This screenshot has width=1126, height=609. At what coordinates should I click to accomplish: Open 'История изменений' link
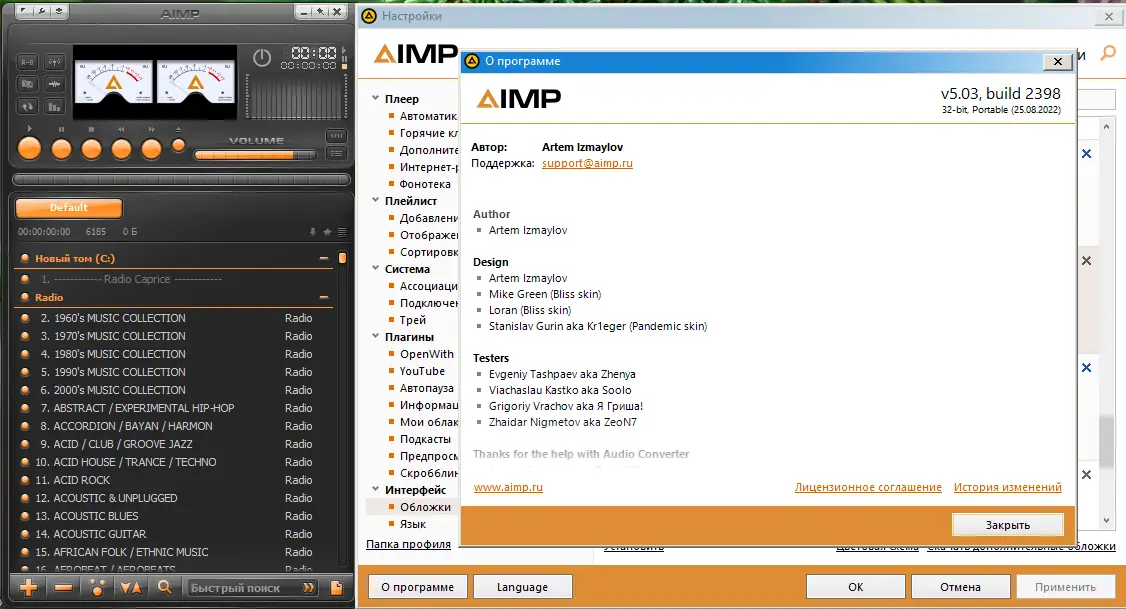[1008, 487]
